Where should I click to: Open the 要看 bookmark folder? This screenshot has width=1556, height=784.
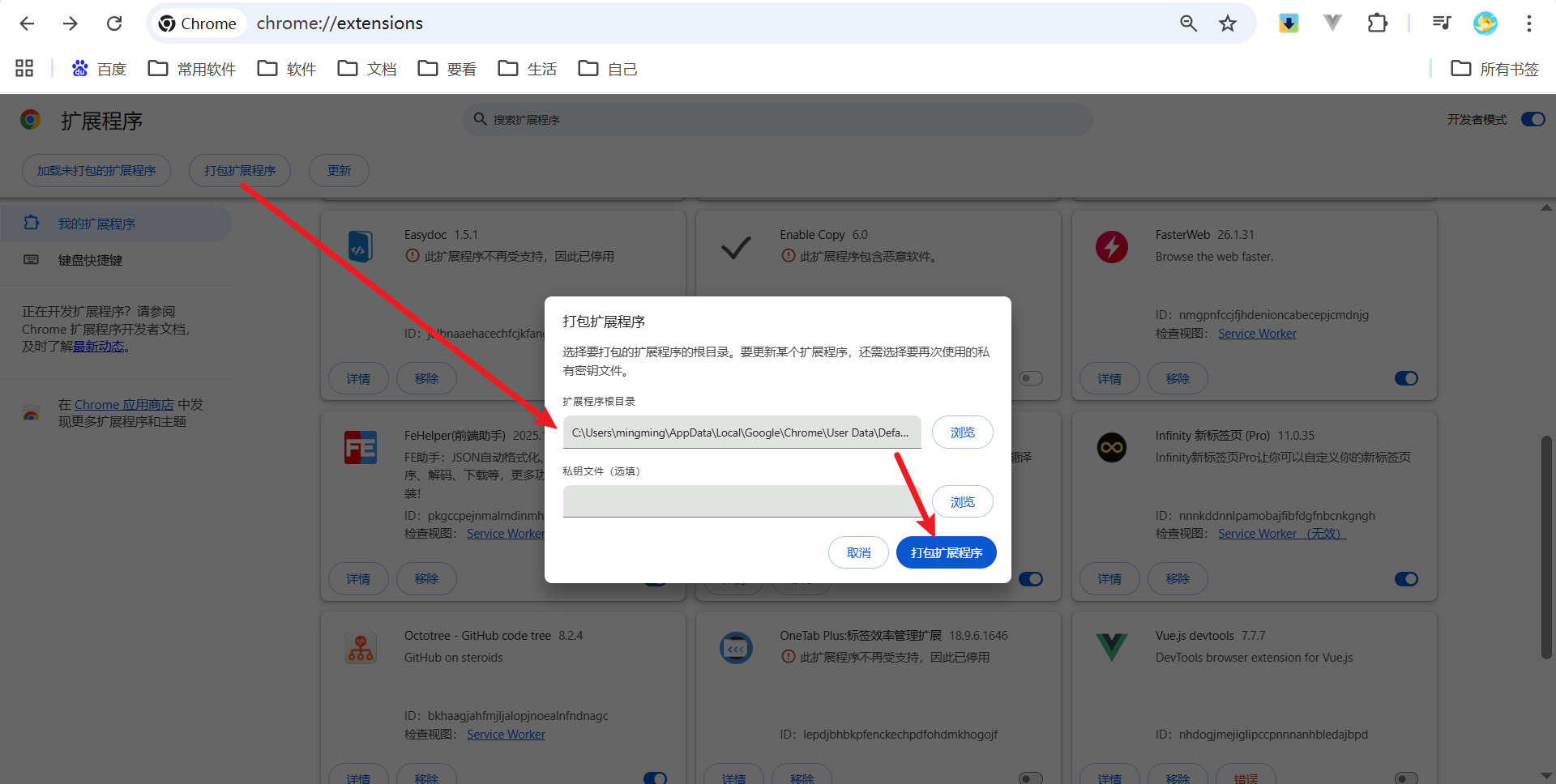click(447, 69)
